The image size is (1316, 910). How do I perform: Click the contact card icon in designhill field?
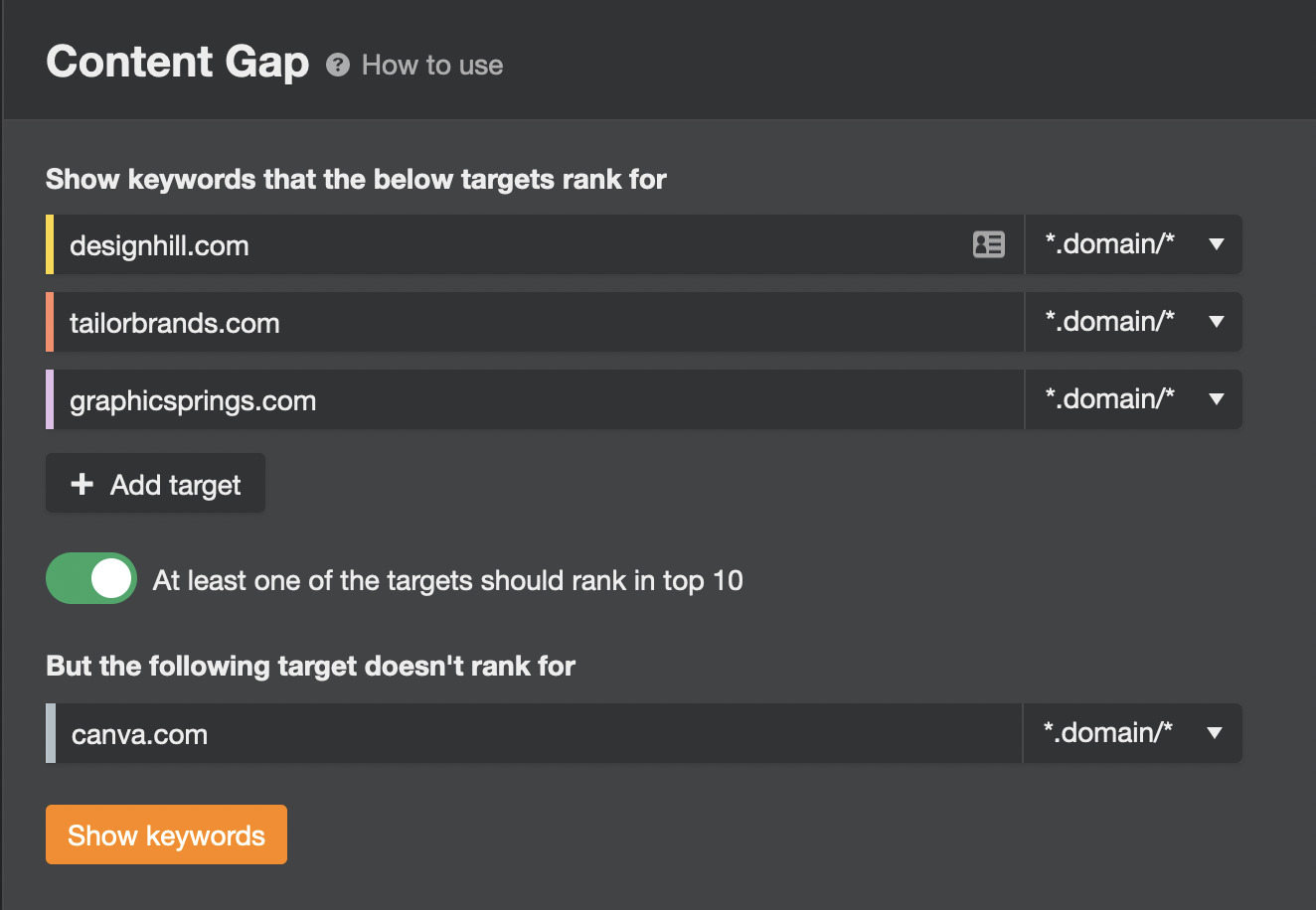(x=988, y=244)
